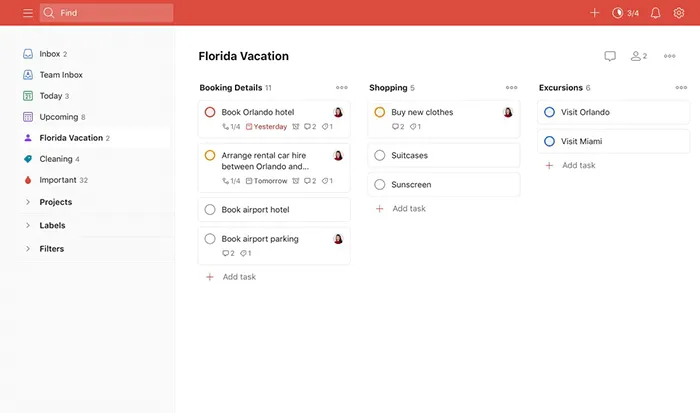Image resolution: width=700 pixels, height=413 pixels.
Task: Click the Inbox tray icon in sidebar
Action: pyautogui.click(x=28, y=54)
